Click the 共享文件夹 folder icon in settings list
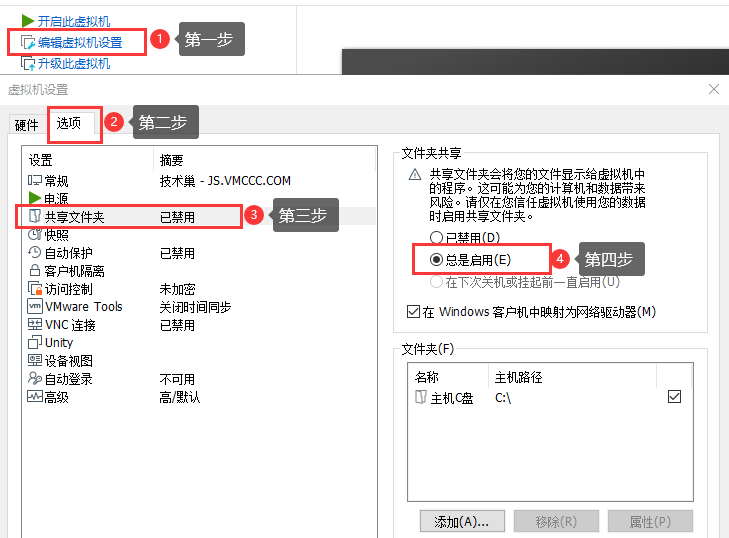The height and width of the screenshot is (538, 729). pyautogui.click(x=35, y=216)
